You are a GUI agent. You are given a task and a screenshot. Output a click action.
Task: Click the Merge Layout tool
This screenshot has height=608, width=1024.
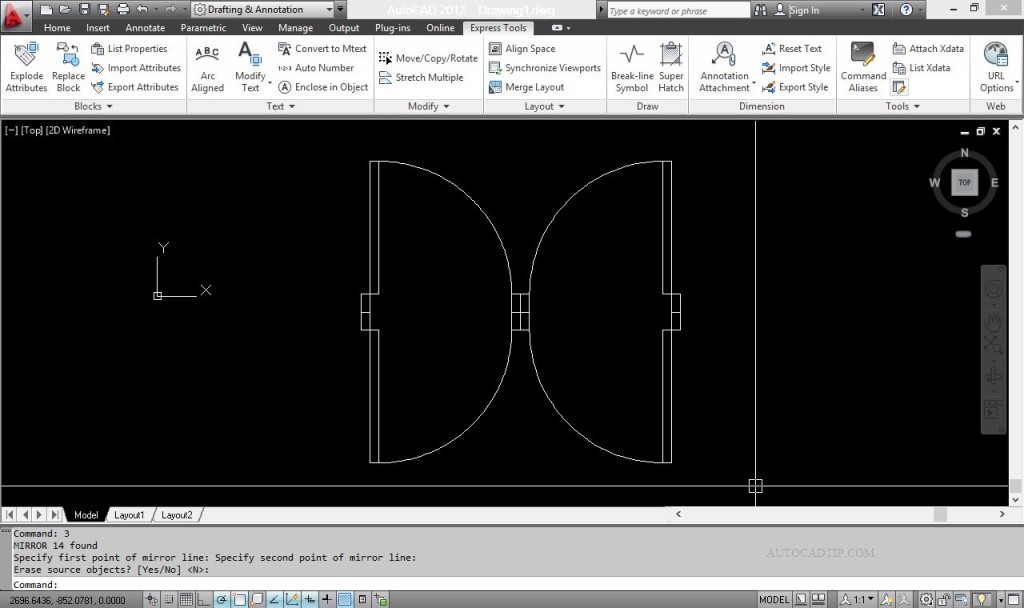[526, 87]
